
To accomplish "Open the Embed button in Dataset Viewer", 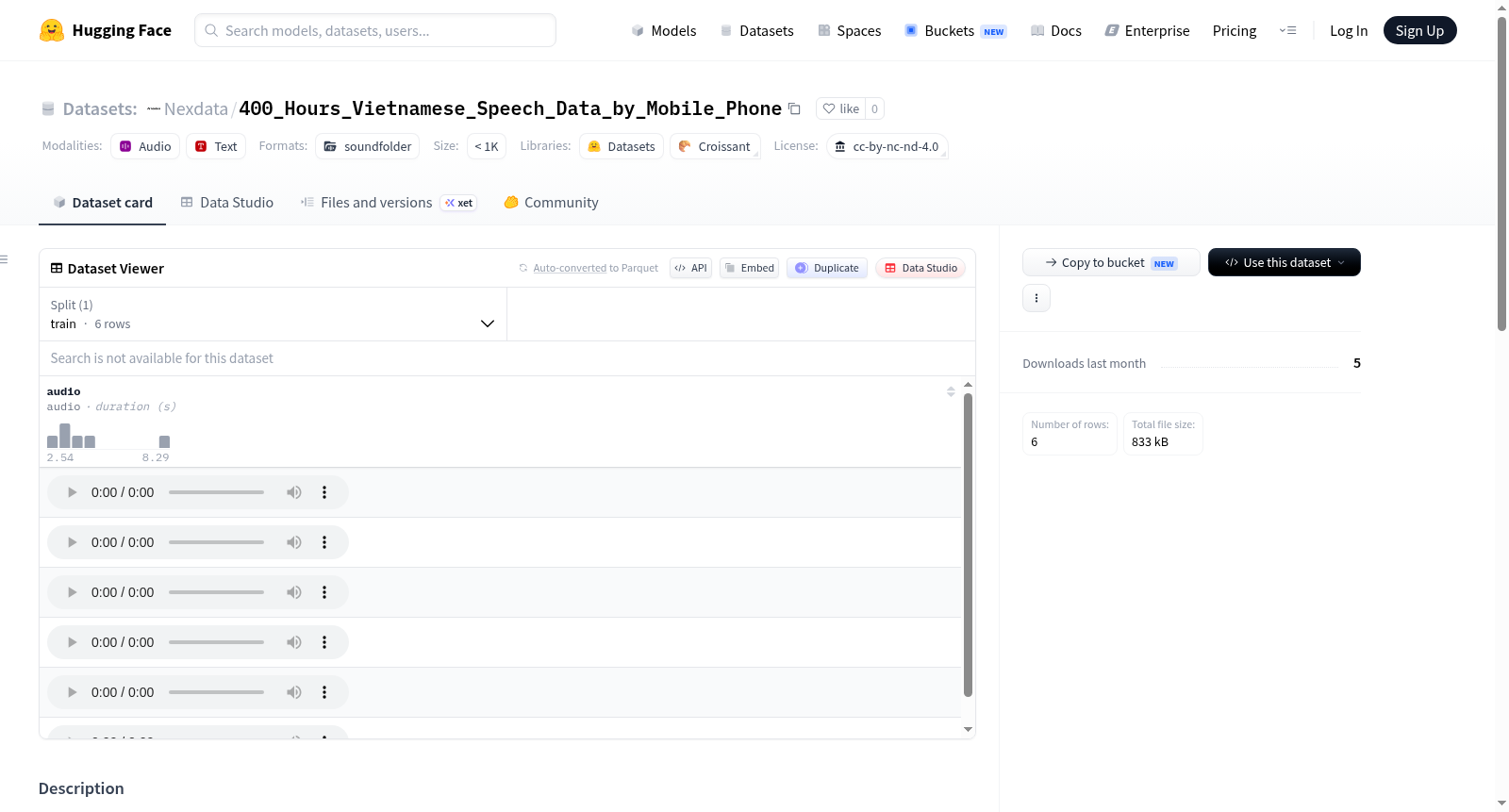I will 750,268.
